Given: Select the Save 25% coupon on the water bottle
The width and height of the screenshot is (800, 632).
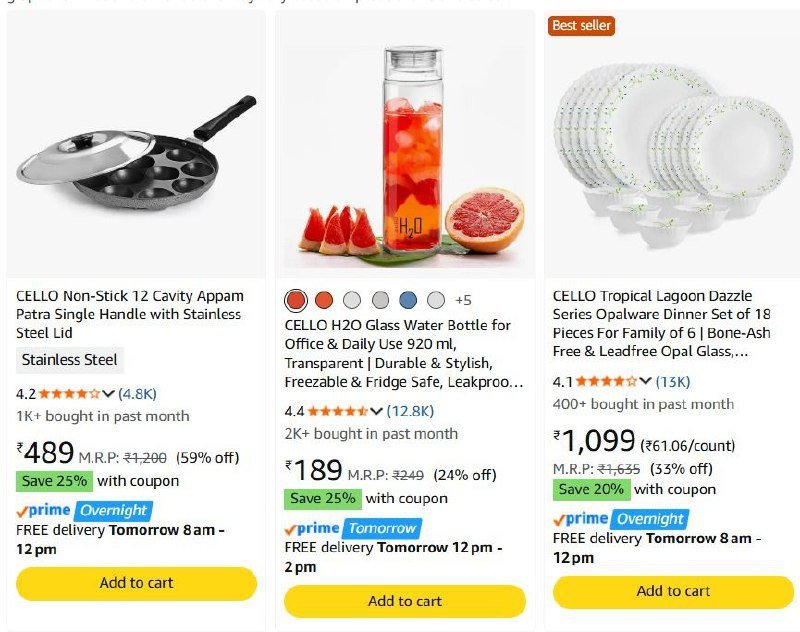Looking at the screenshot, I should (x=324, y=495).
